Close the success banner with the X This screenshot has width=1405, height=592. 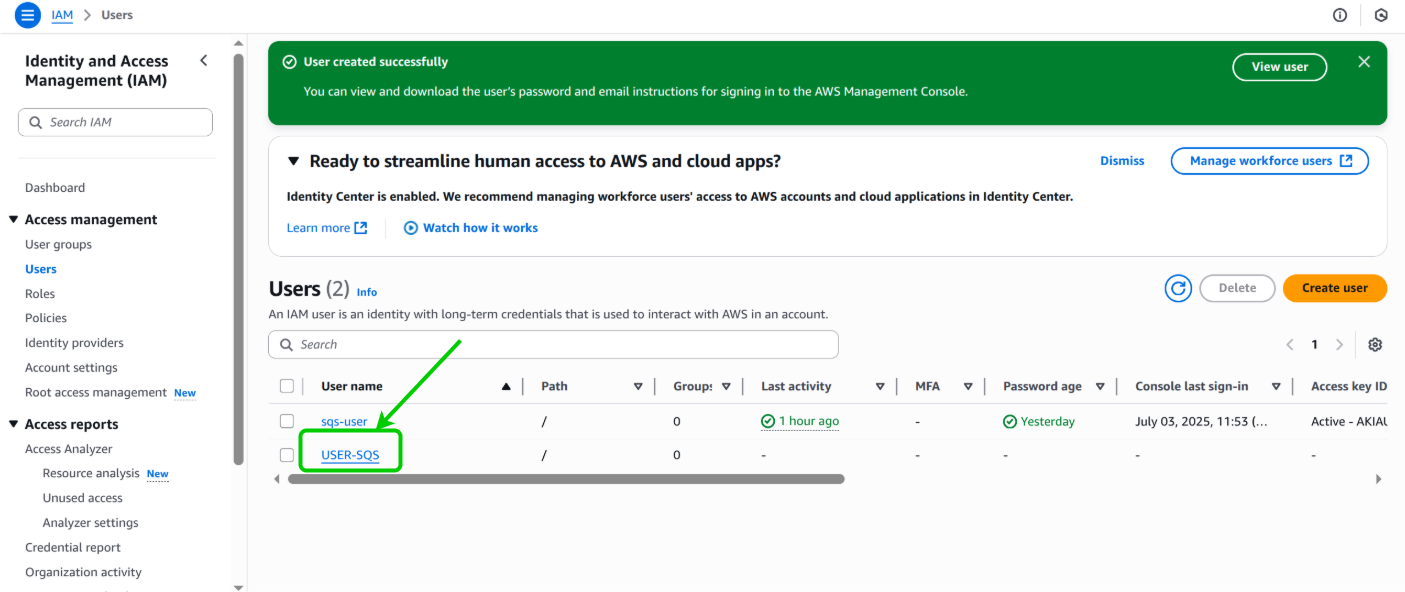1364,62
